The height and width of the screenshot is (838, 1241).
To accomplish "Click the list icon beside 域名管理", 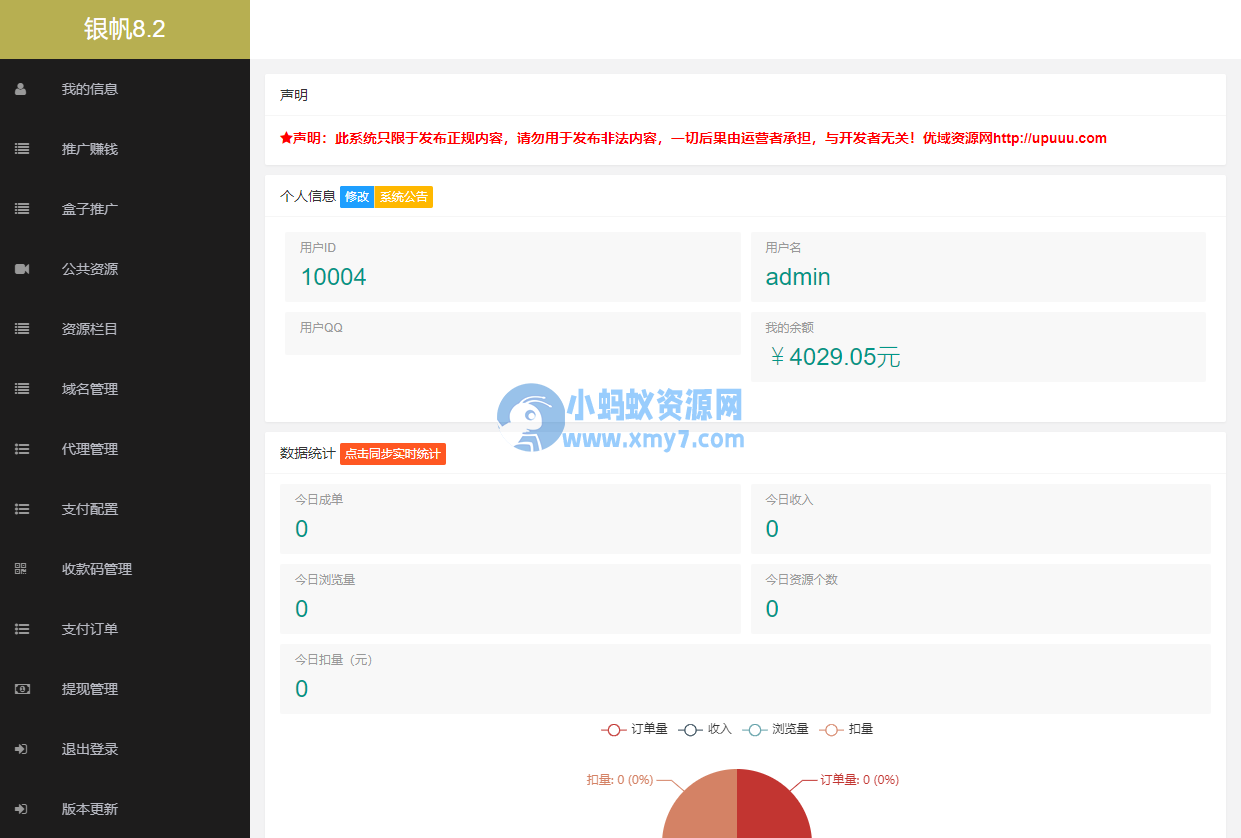I will pos(21,389).
